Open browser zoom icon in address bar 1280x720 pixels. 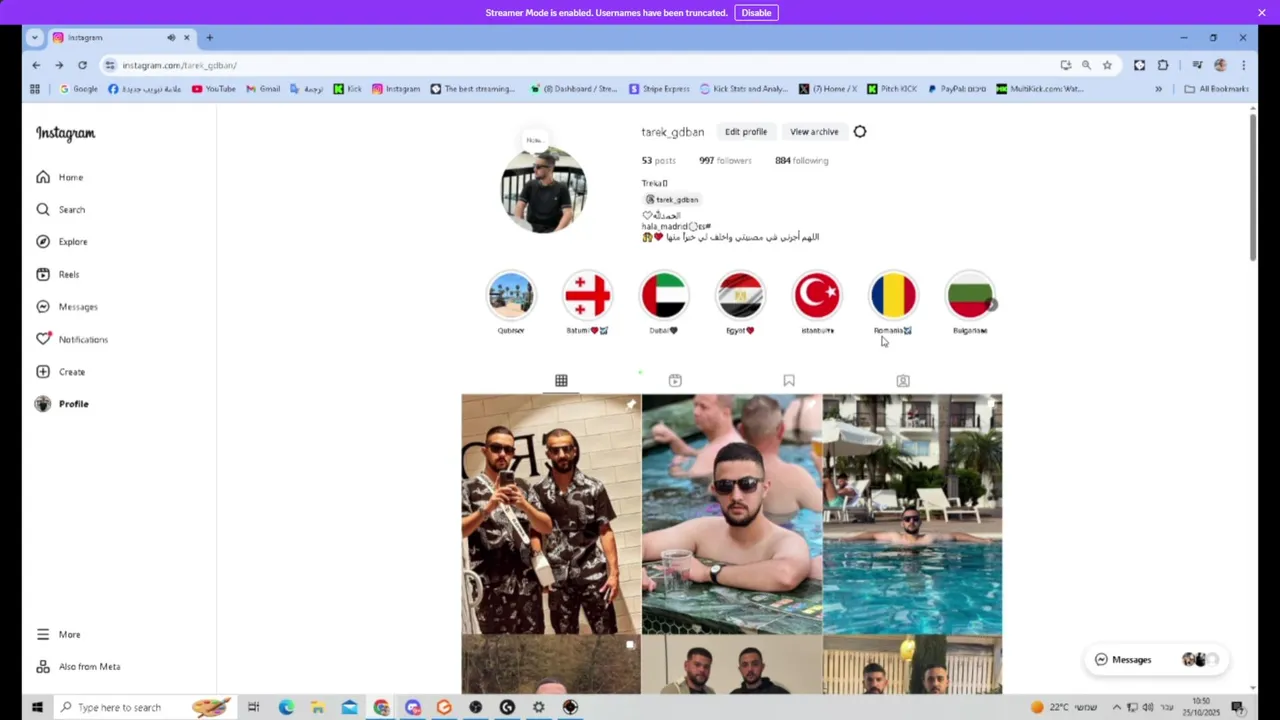click(x=1086, y=65)
